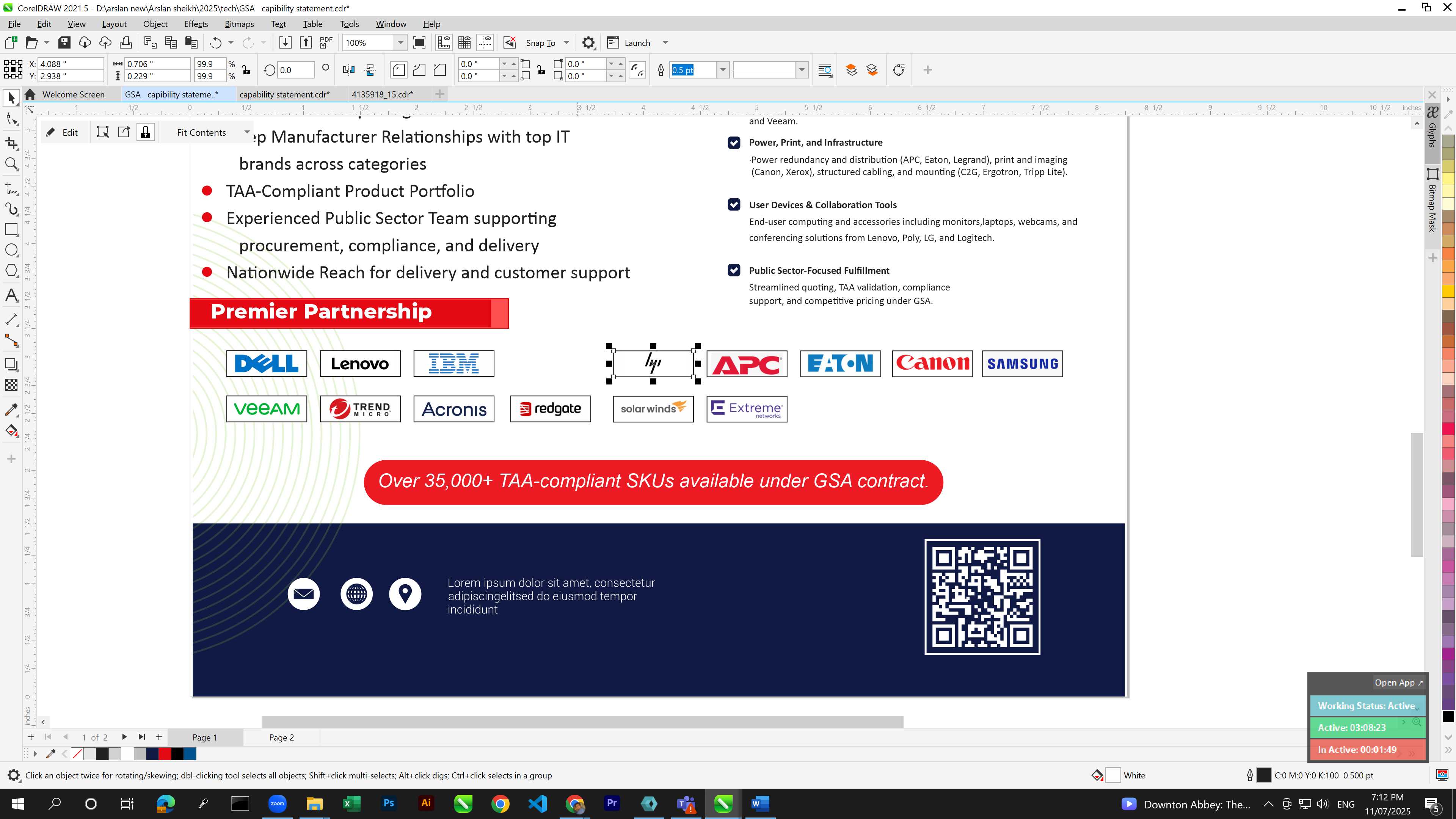Click the Edit PowerClip button

click(62, 132)
